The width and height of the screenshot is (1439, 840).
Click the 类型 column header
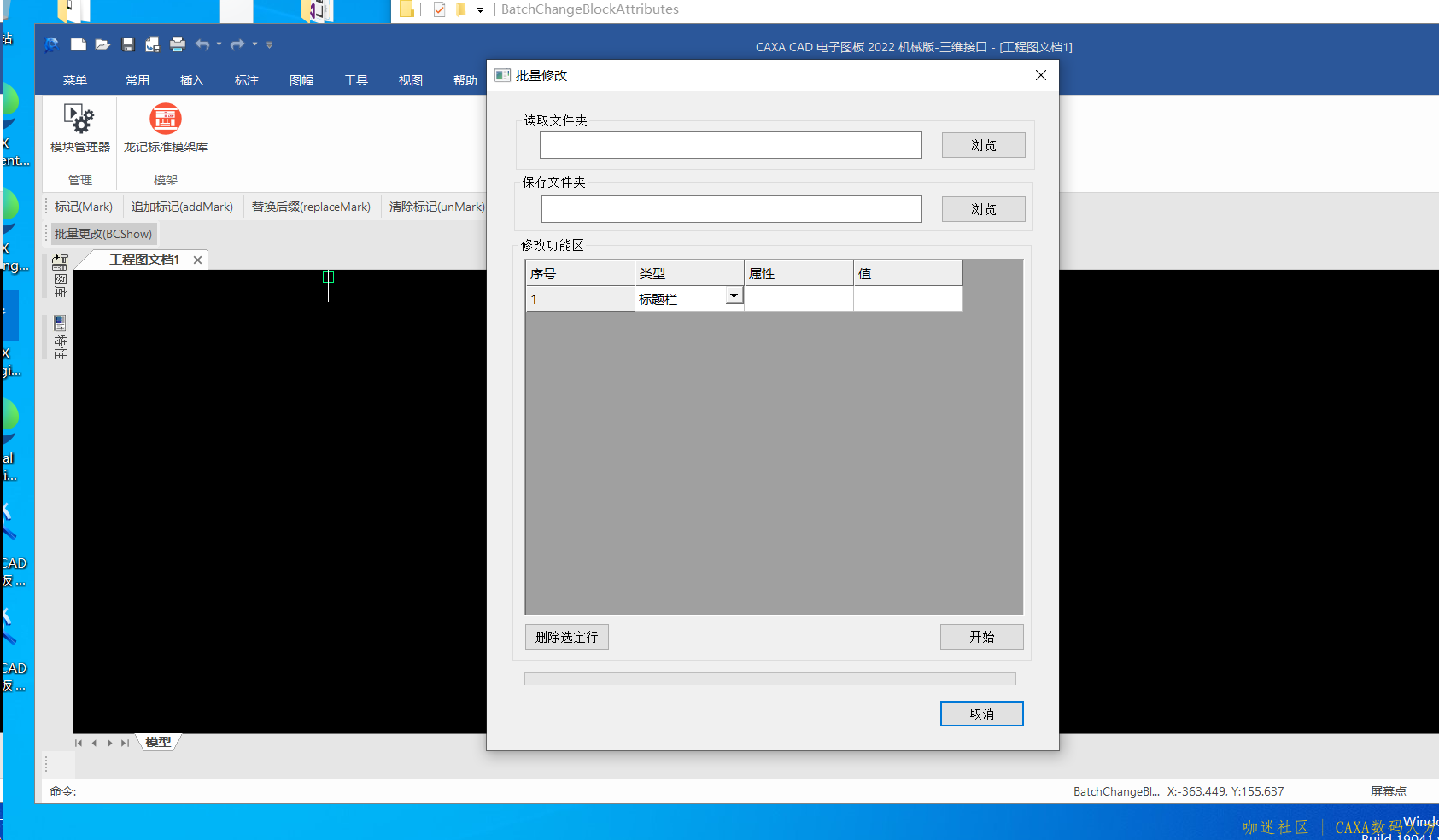(689, 273)
